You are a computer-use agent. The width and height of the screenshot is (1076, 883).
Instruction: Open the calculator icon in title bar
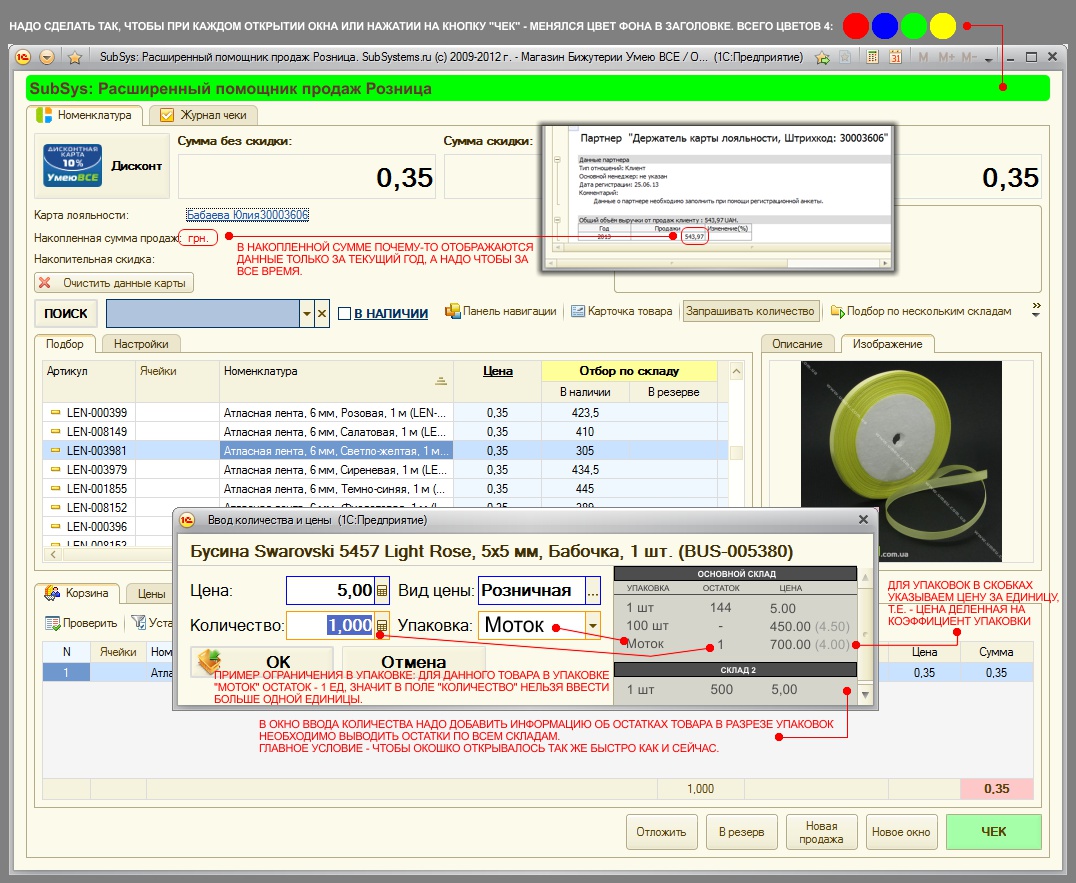point(873,57)
